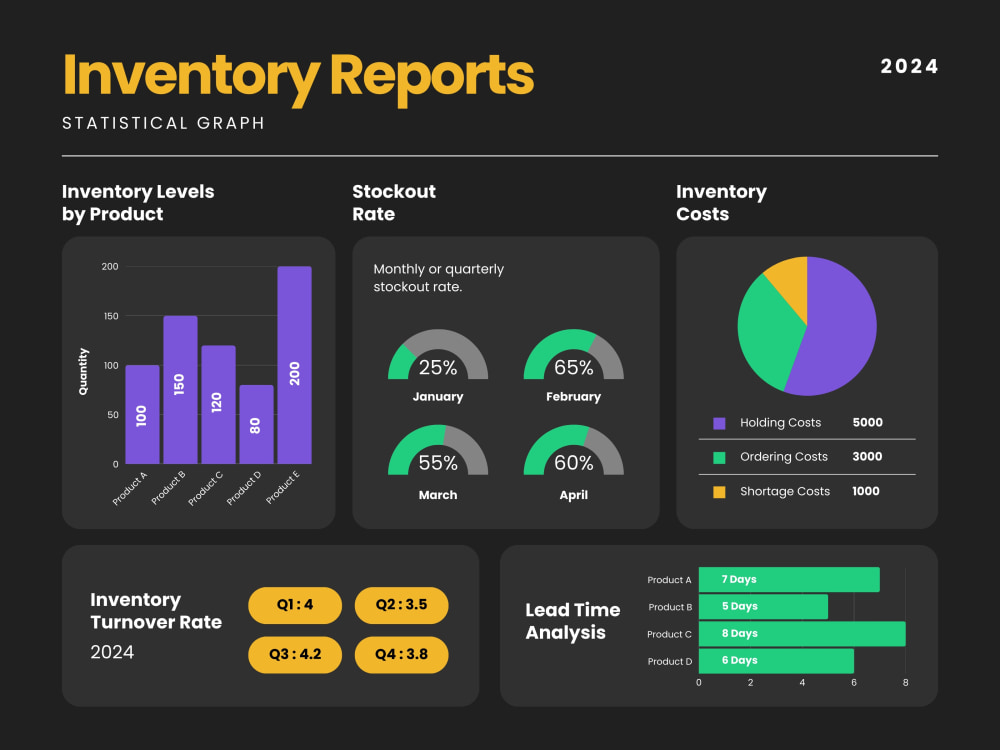Select the Product E bar labeled 200
Viewport: 1000px width, 750px height.
coord(295,365)
